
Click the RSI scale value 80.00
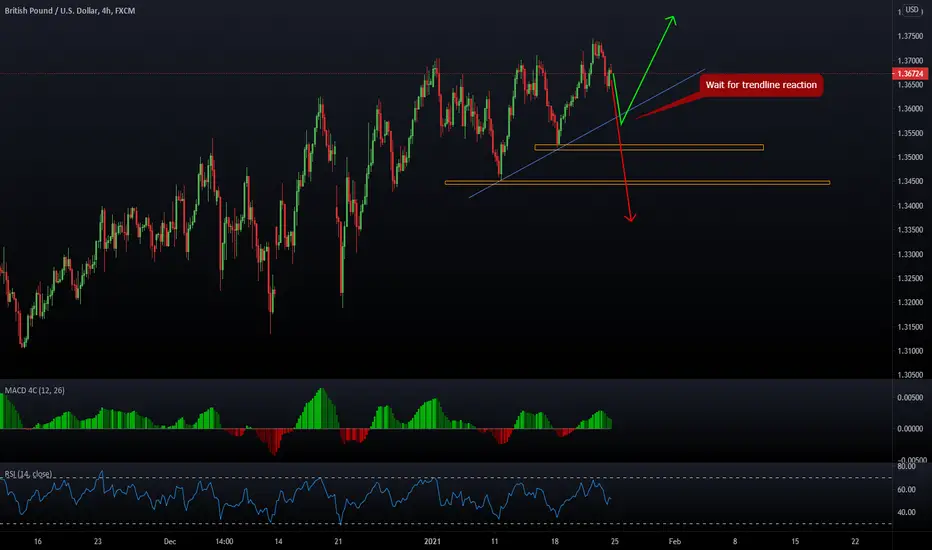tap(907, 467)
